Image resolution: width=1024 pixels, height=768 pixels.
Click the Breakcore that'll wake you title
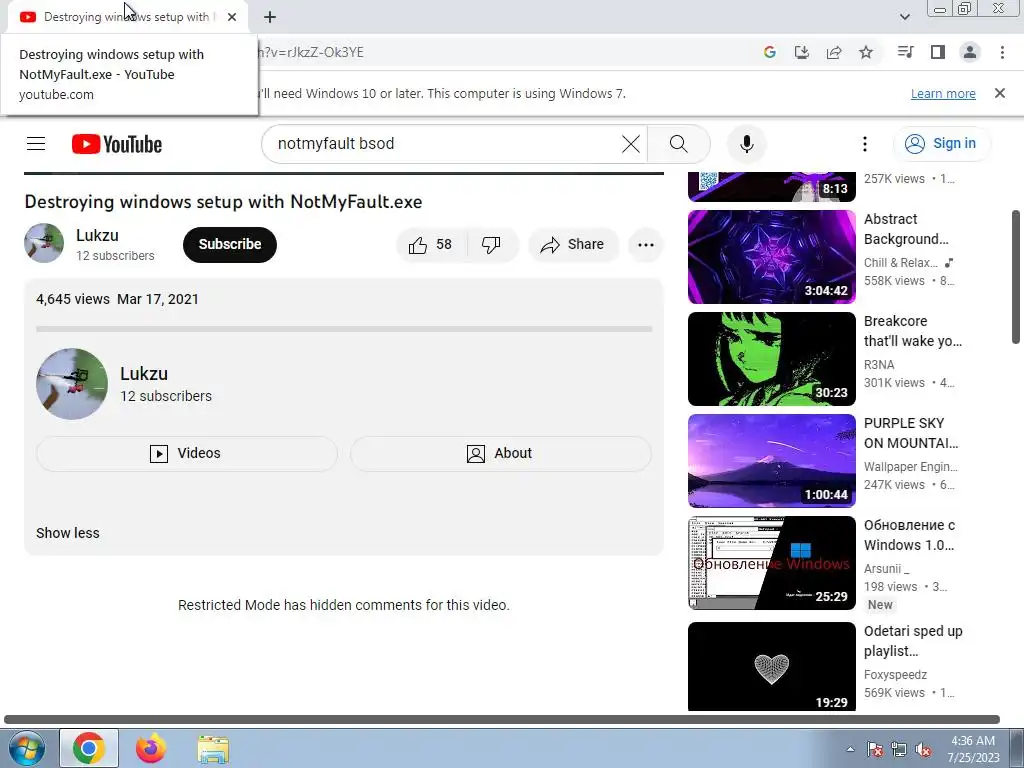pyautogui.click(x=912, y=330)
